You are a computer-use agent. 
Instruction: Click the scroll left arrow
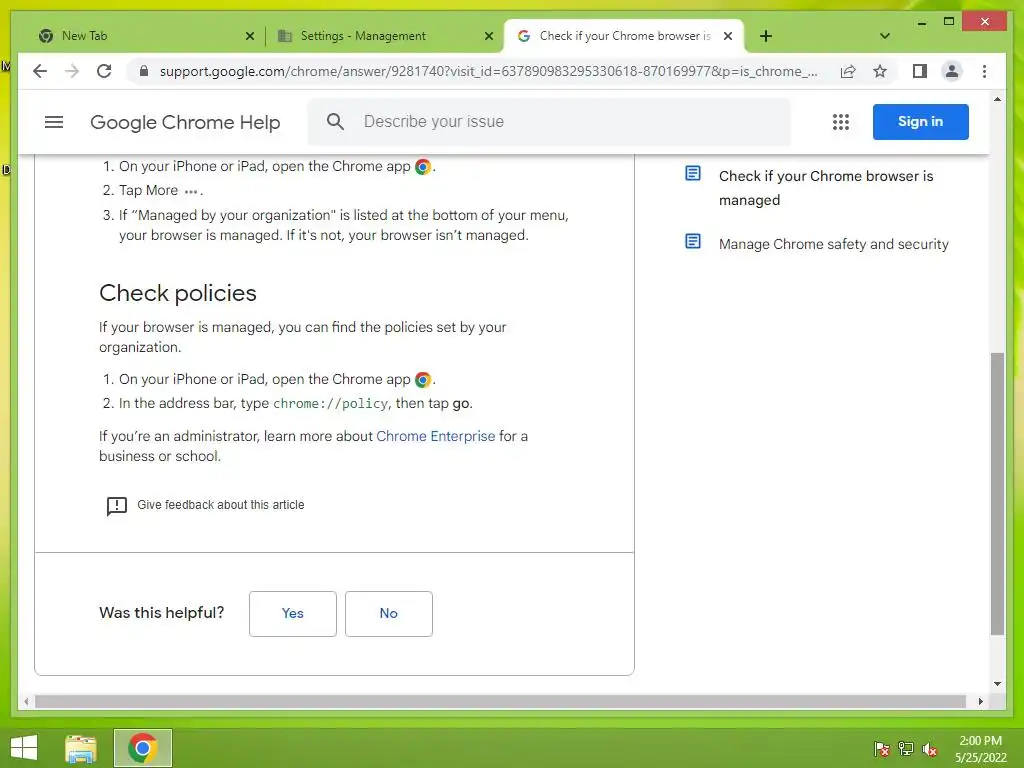tap(26, 701)
